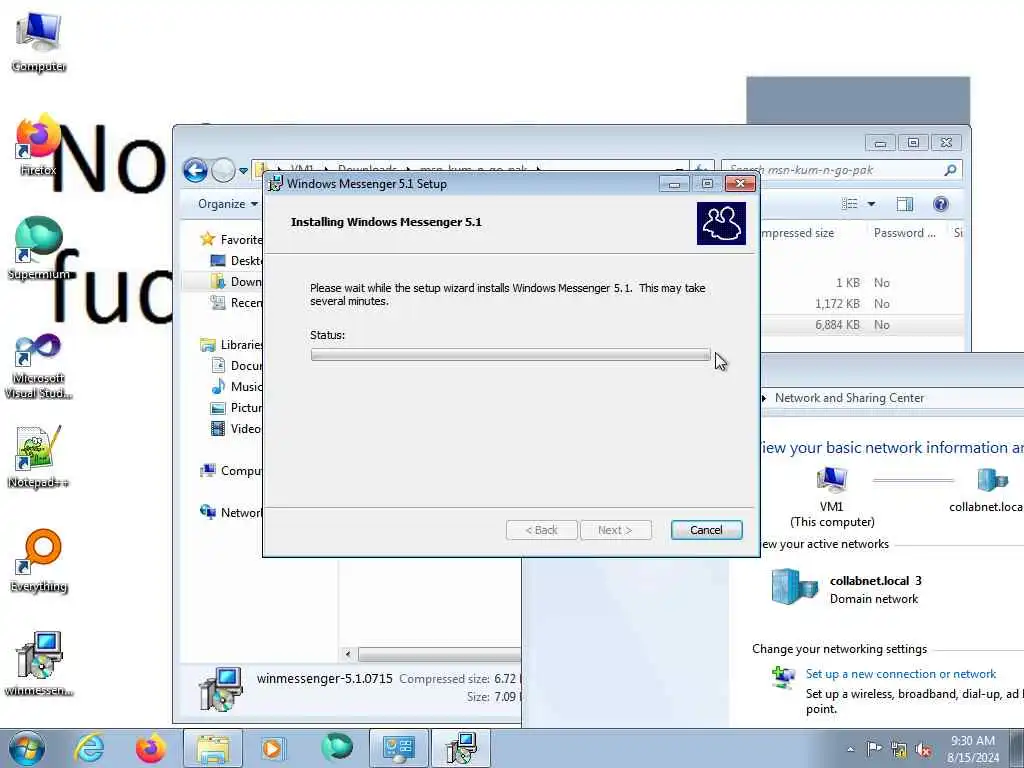Image resolution: width=1024 pixels, height=768 pixels.
Task: Launch Internet Explorer from the taskbar
Action: [89, 748]
